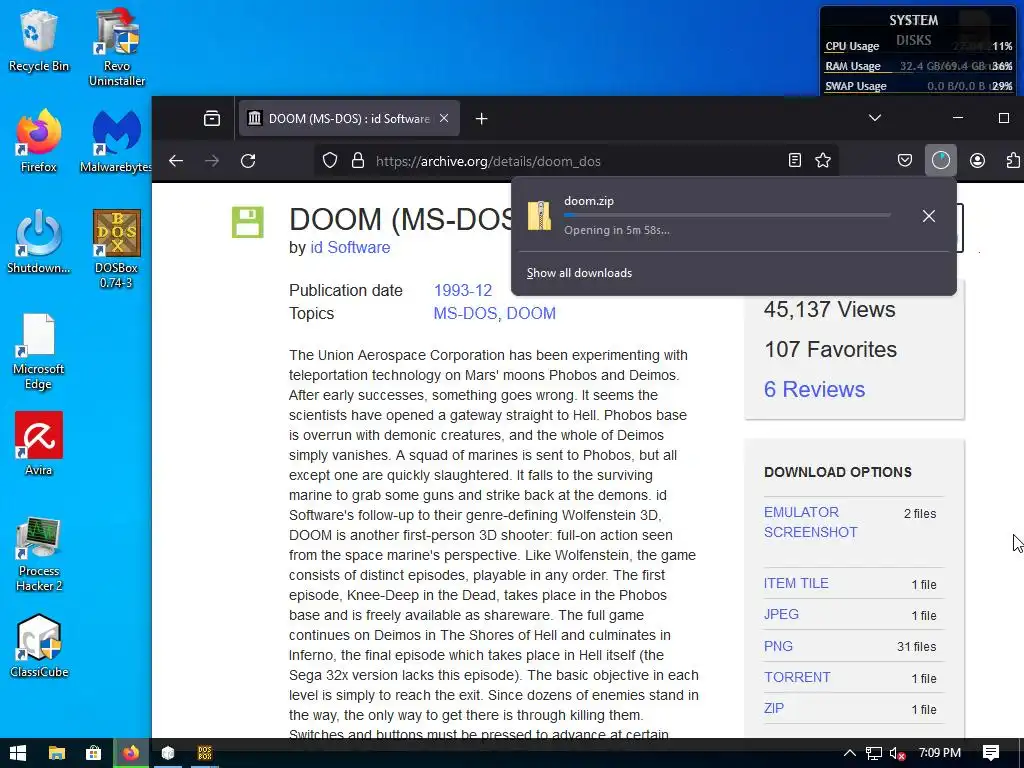Open a new tab with plus button
Image resolution: width=1024 pixels, height=768 pixels.
481,119
